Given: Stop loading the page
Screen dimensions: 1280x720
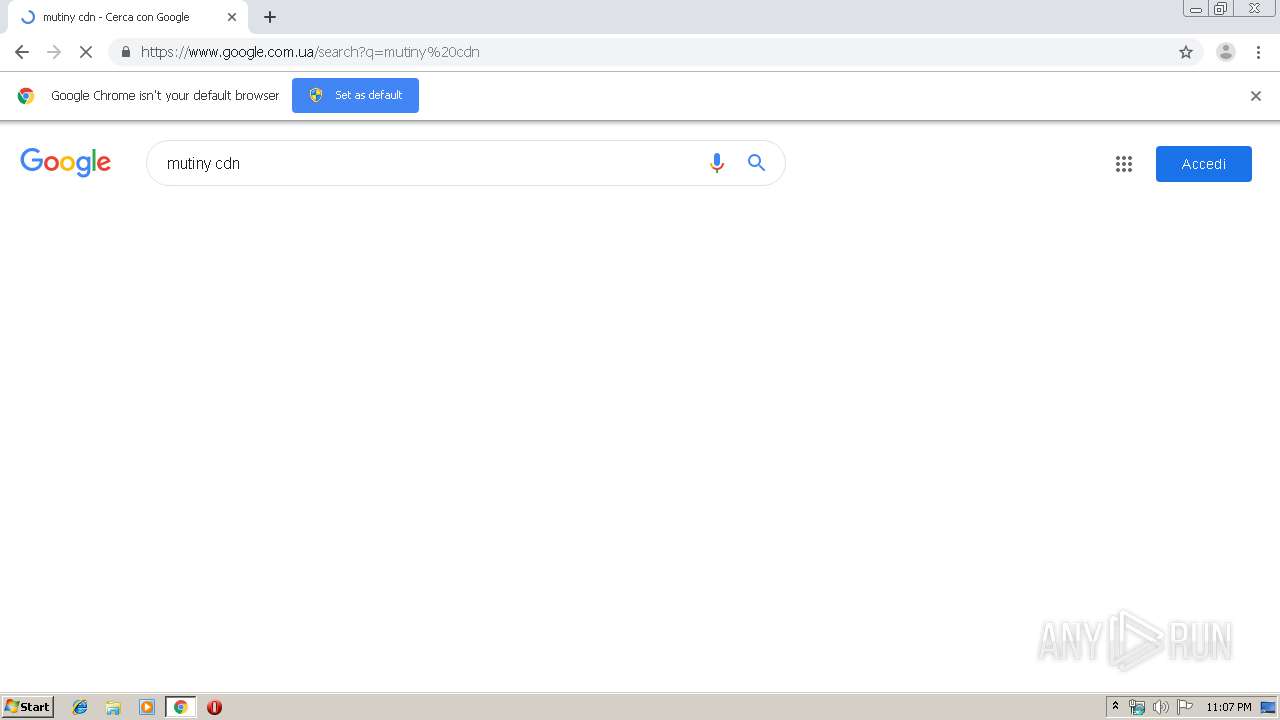Looking at the screenshot, I should pyautogui.click(x=86, y=52).
